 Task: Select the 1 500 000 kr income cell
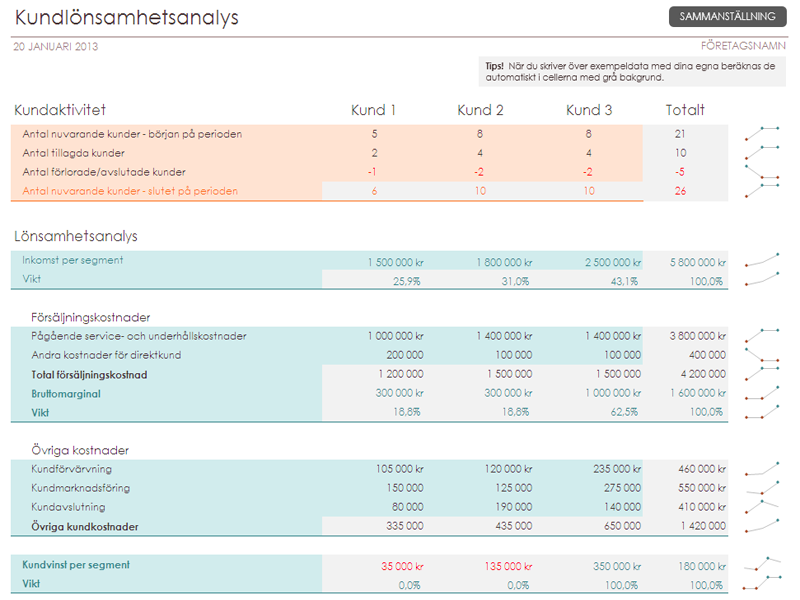click(395, 262)
